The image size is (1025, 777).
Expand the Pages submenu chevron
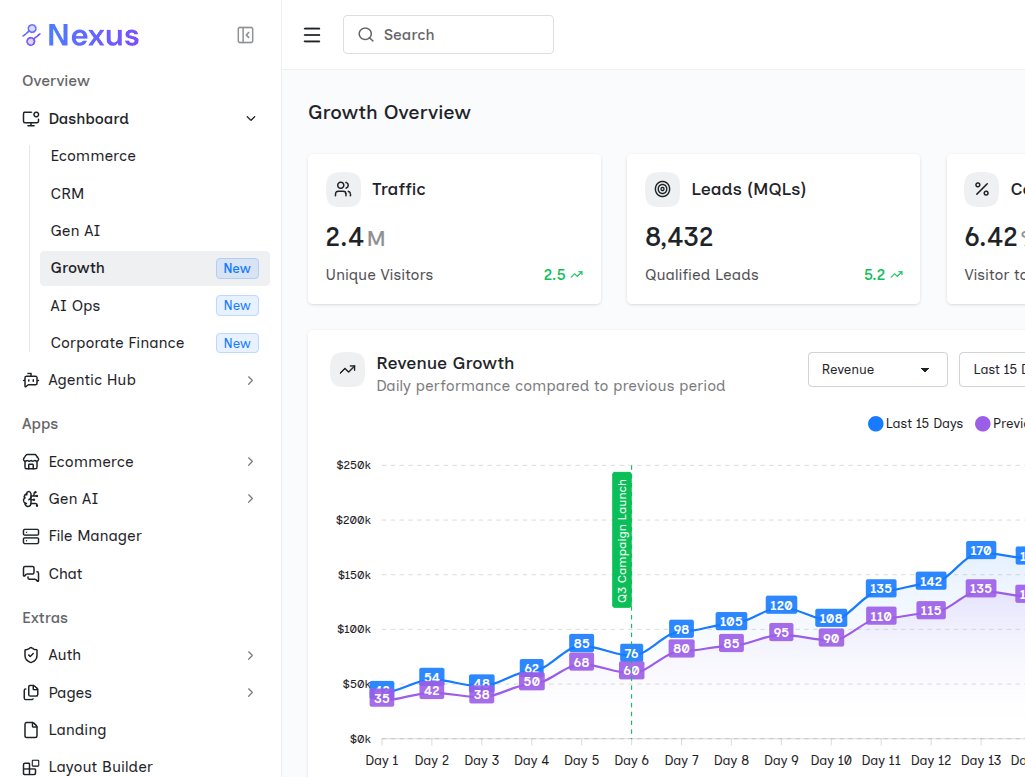tap(250, 693)
